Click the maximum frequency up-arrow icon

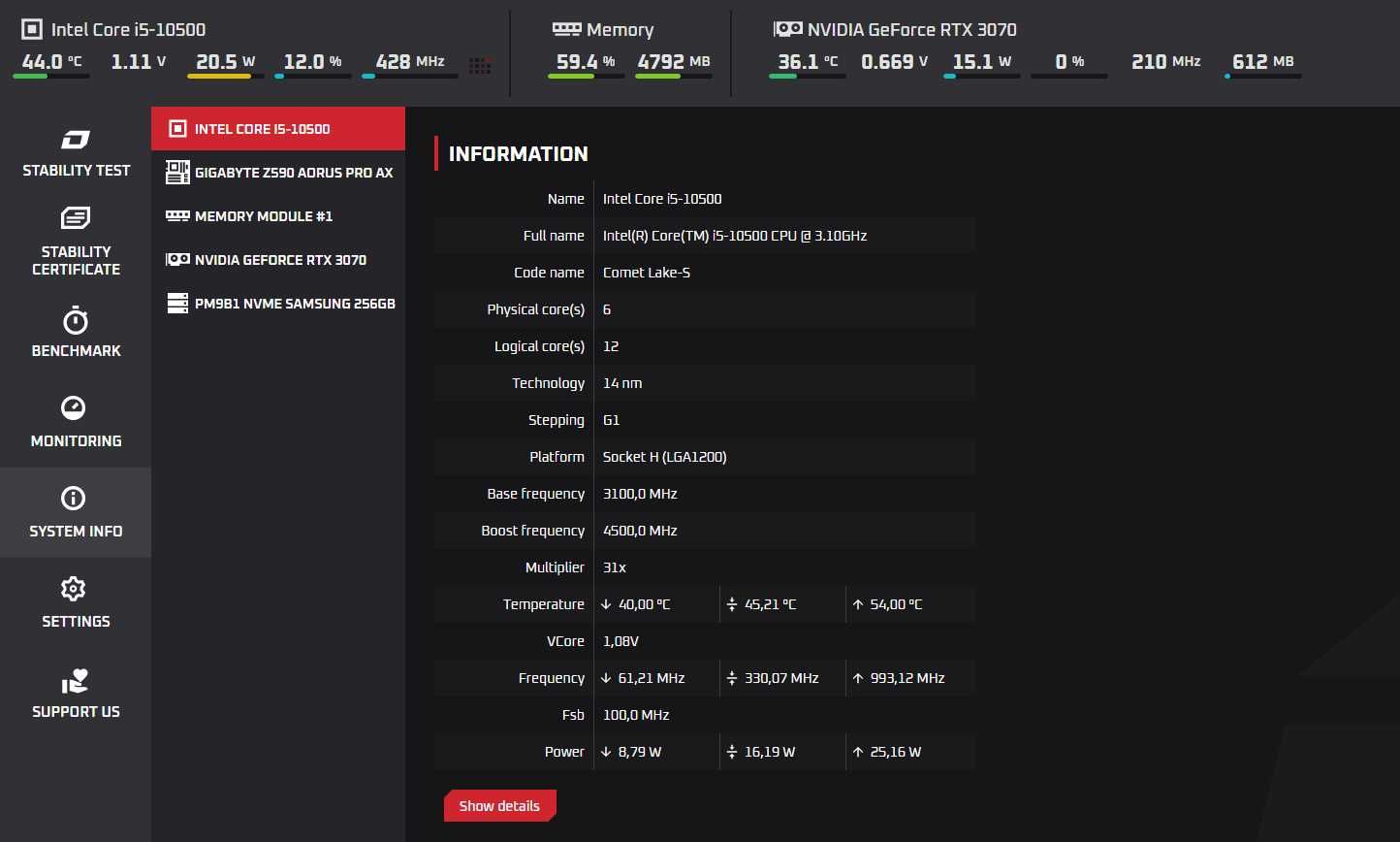(858, 678)
